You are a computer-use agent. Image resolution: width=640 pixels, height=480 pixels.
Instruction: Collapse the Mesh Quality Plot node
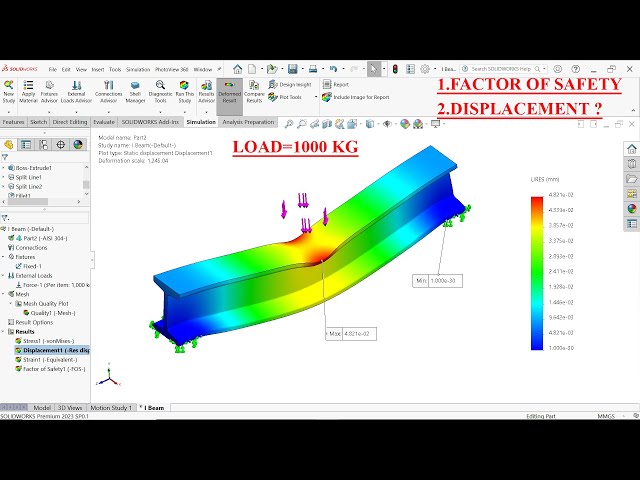pos(11,304)
